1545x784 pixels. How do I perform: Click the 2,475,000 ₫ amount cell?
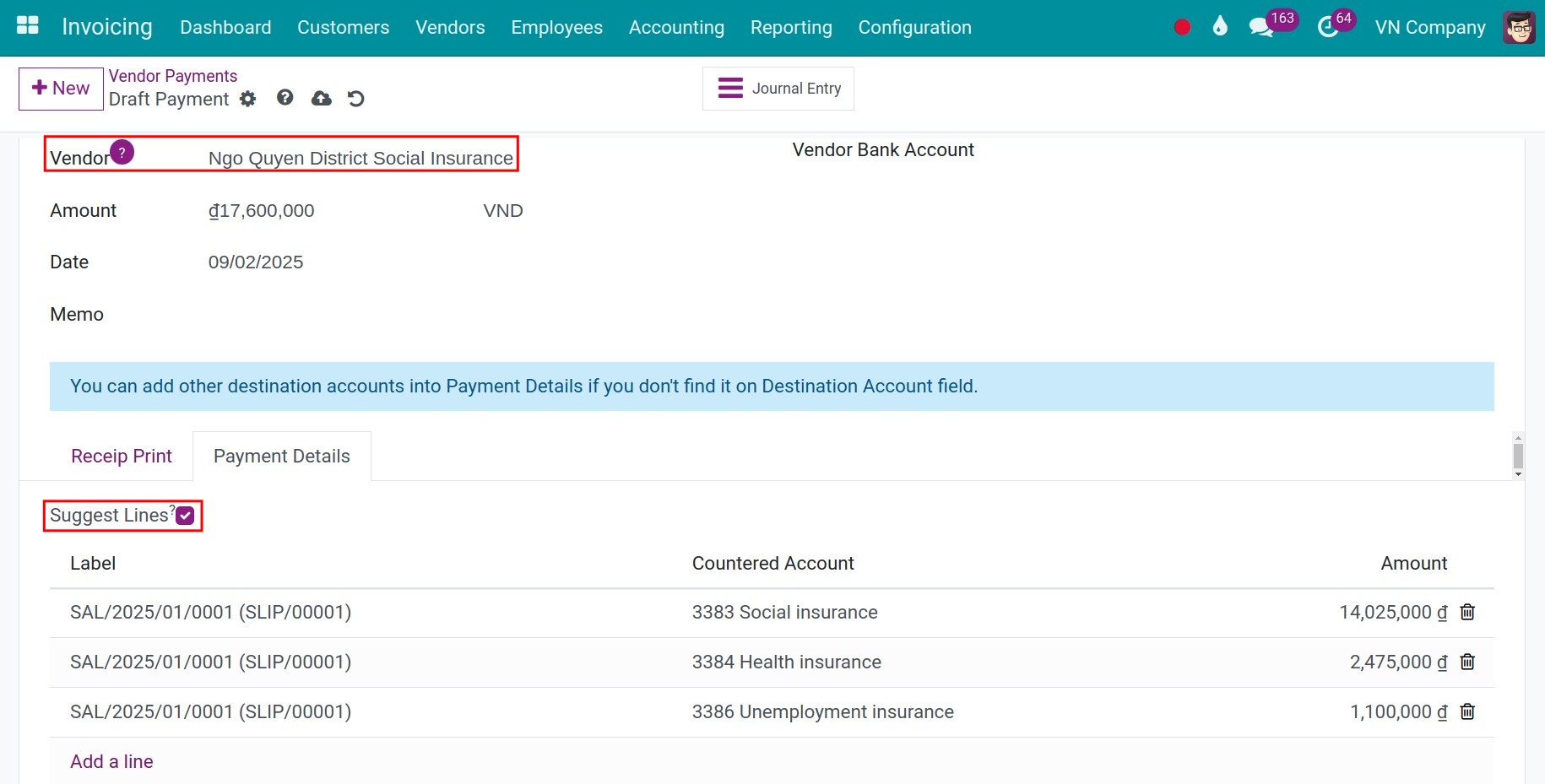pyautogui.click(x=1398, y=662)
